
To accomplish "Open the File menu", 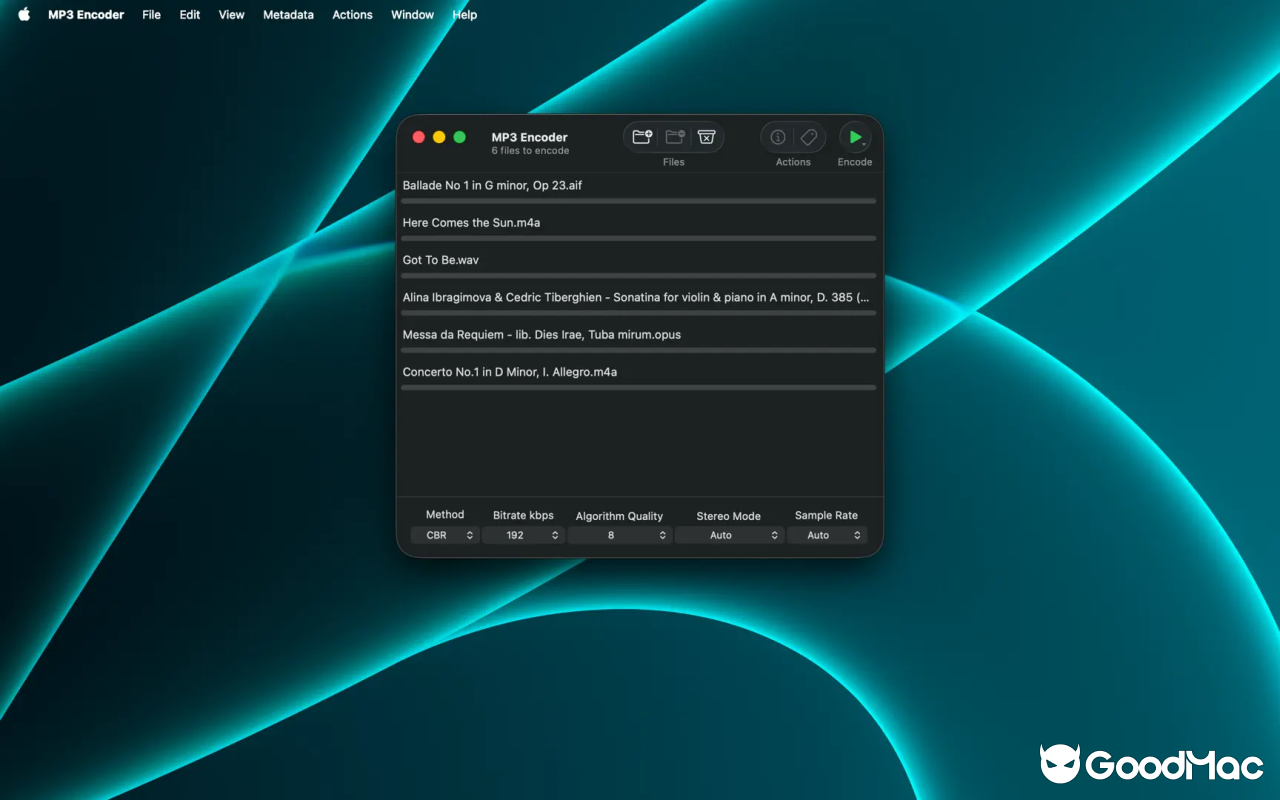I will pyautogui.click(x=151, y=14).
